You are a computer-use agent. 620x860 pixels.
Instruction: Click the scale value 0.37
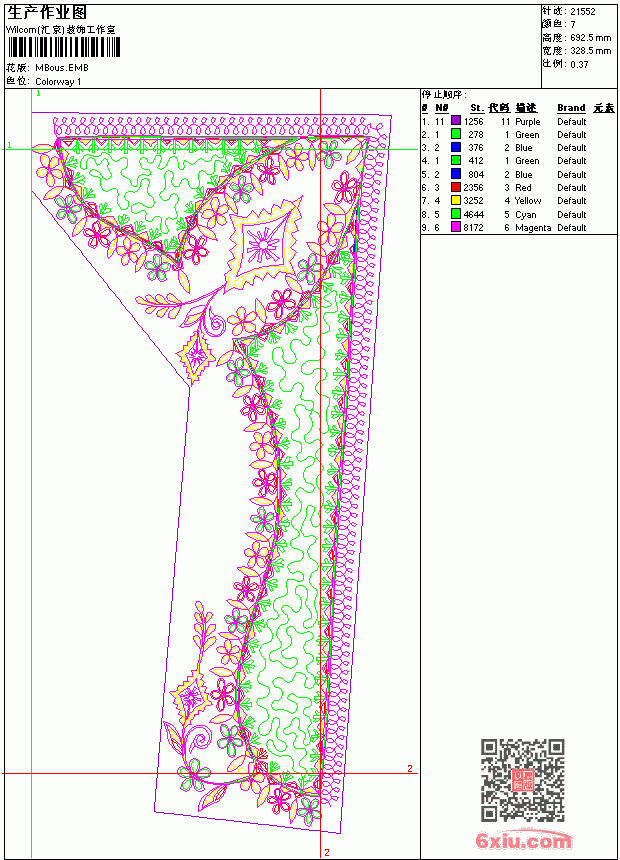coord(579,64)
